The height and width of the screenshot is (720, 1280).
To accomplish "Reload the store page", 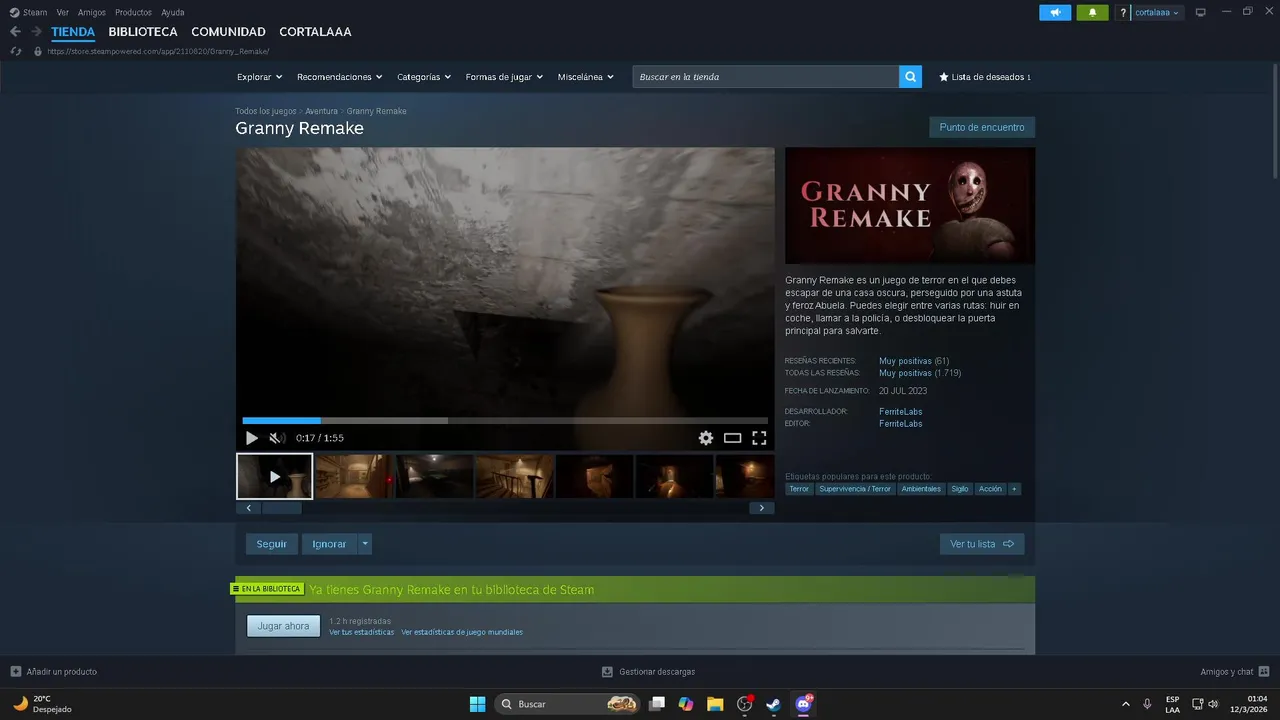I will point(16,51).
